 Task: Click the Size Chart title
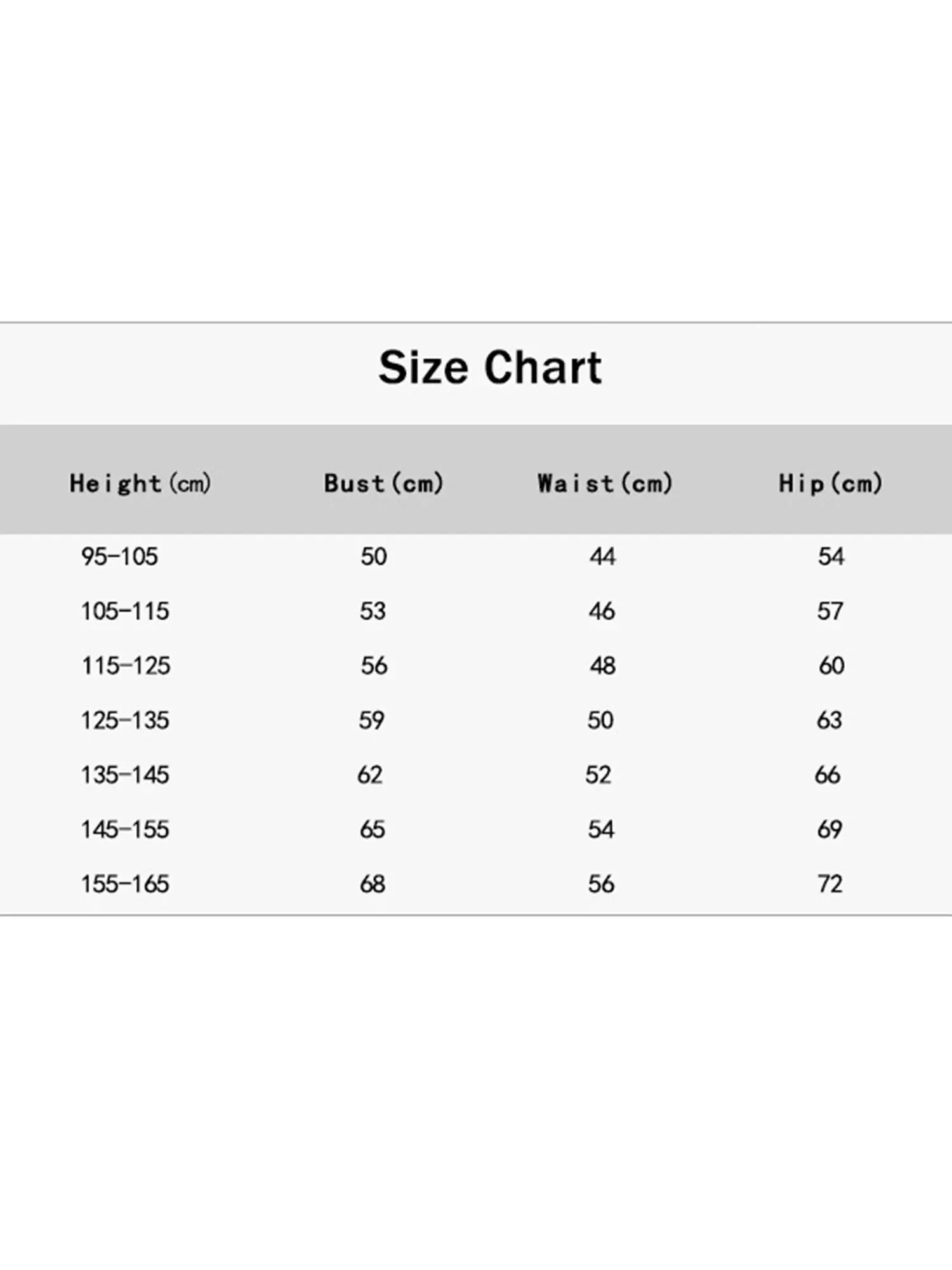[489, 368]
